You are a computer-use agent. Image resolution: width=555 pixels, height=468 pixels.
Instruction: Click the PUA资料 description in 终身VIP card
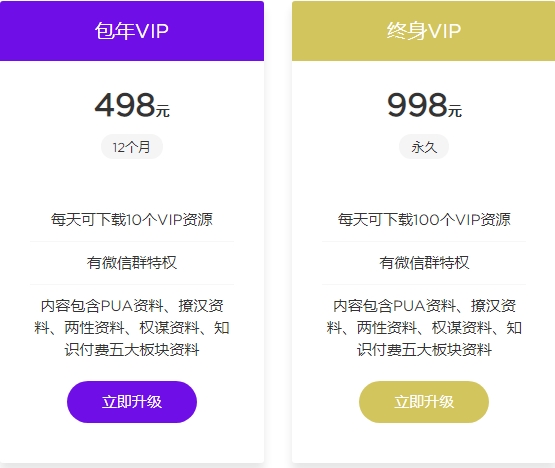[x=424, y=327]
